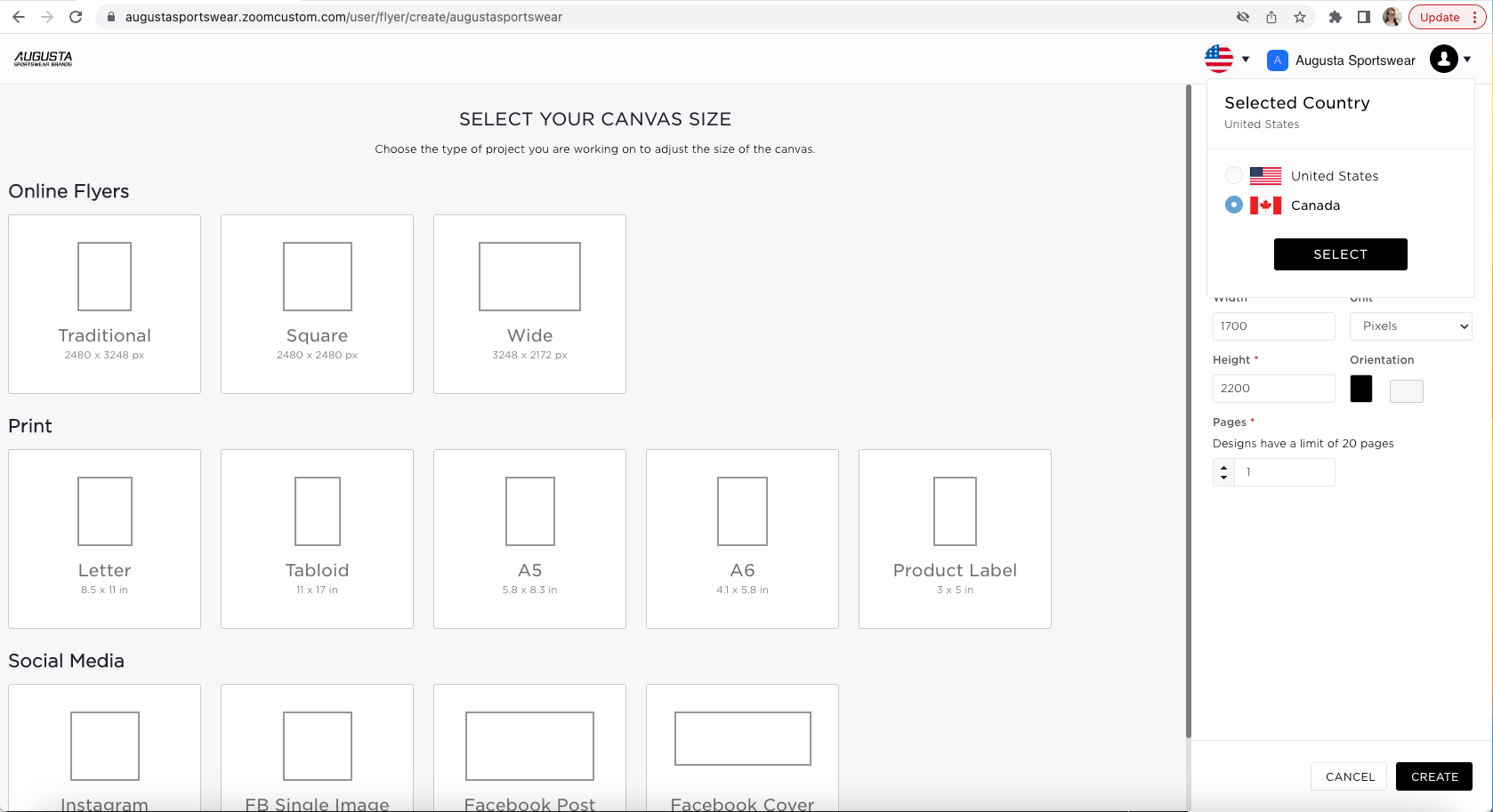Bookmark page with the star icon
The height and width of the screenshot is (812, 1493).
click(1300, 17)
